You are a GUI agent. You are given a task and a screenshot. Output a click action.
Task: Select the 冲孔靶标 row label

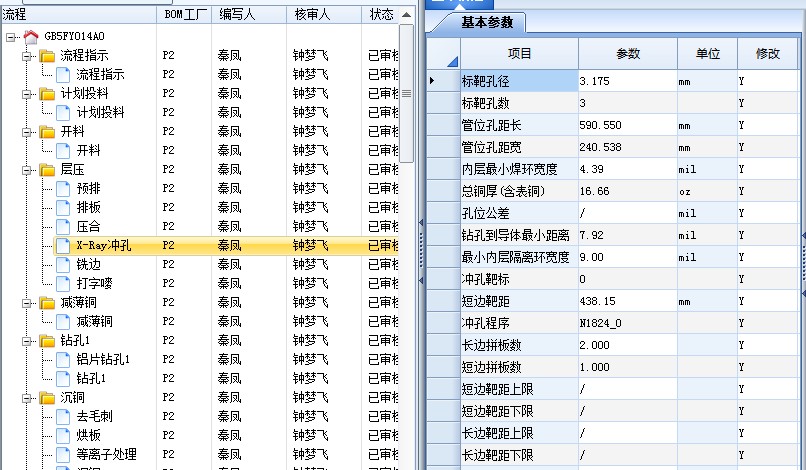coord(519,279)
